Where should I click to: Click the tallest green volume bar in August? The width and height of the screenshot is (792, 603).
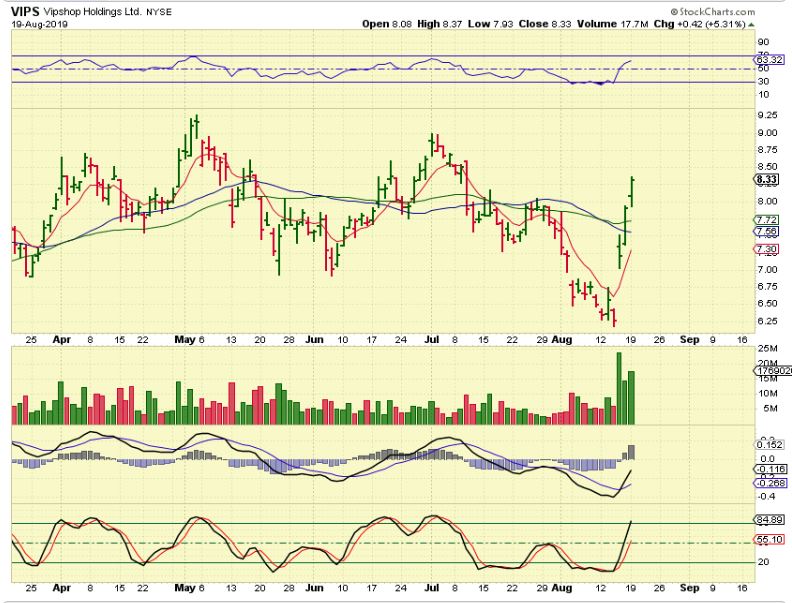click(x=619, y=388)
